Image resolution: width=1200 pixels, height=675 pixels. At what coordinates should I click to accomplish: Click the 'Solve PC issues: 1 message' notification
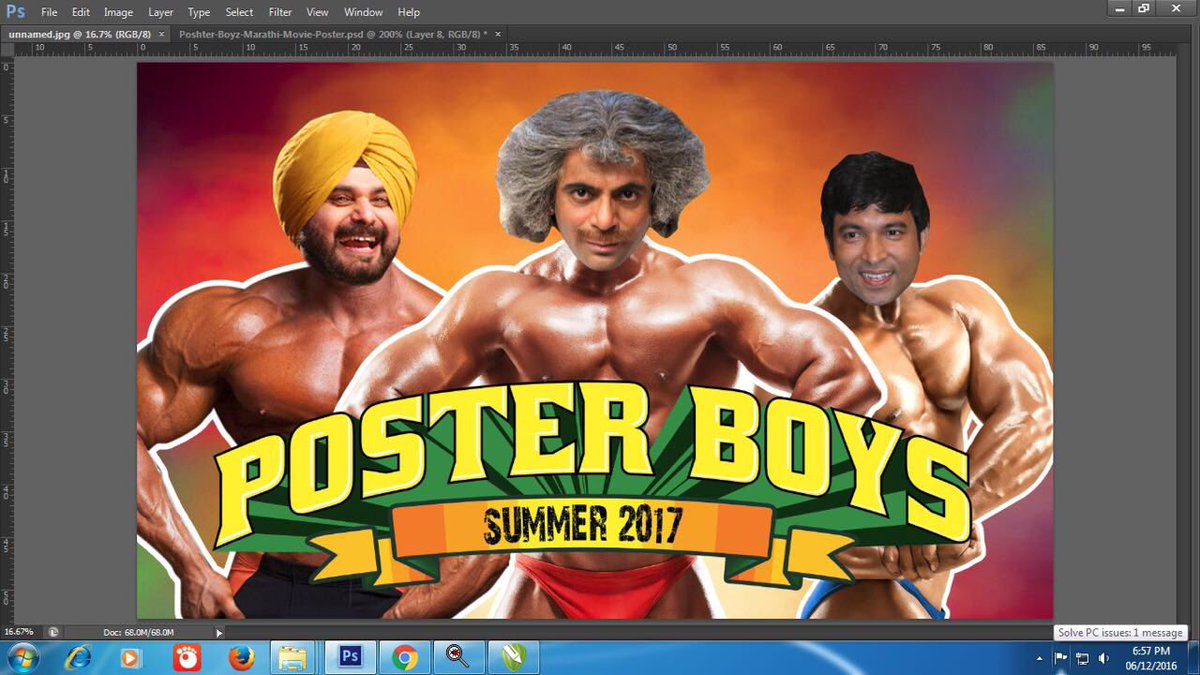[x=1119, y=632]
